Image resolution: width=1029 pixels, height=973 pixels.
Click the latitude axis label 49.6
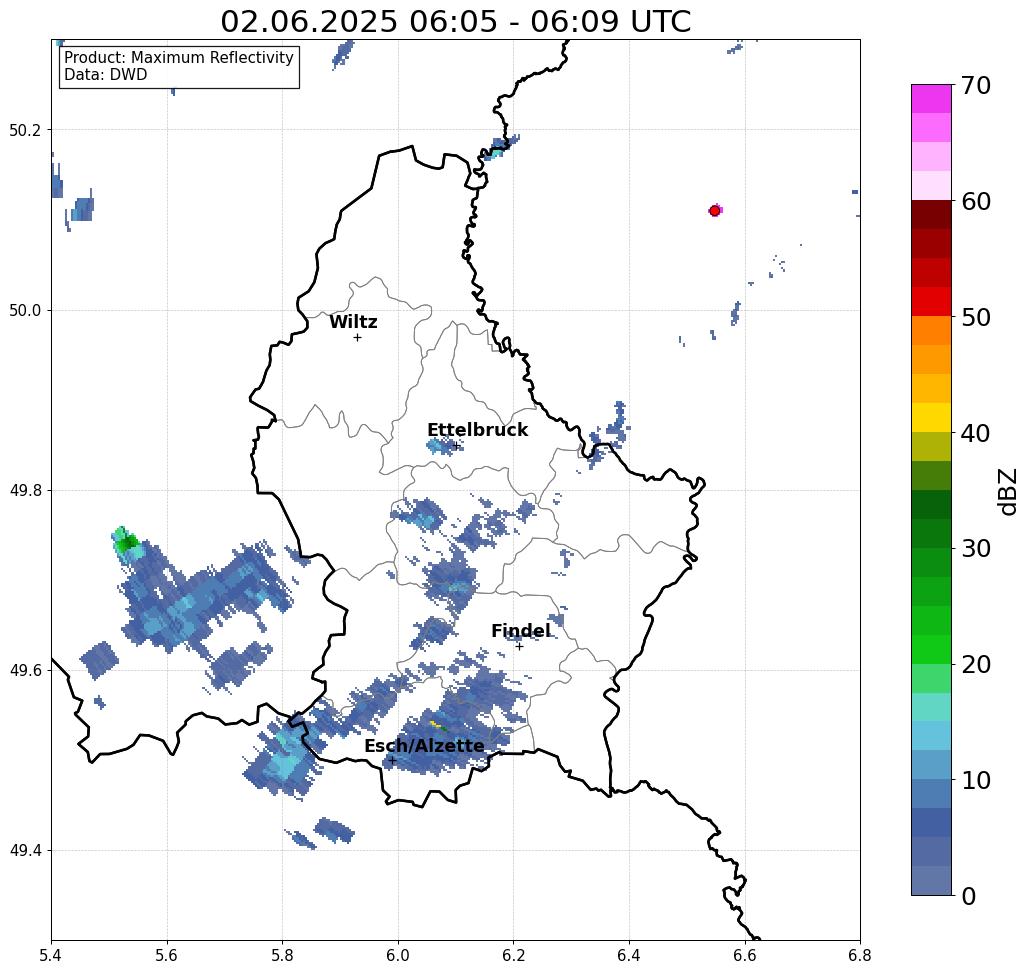tap(24, 671)
